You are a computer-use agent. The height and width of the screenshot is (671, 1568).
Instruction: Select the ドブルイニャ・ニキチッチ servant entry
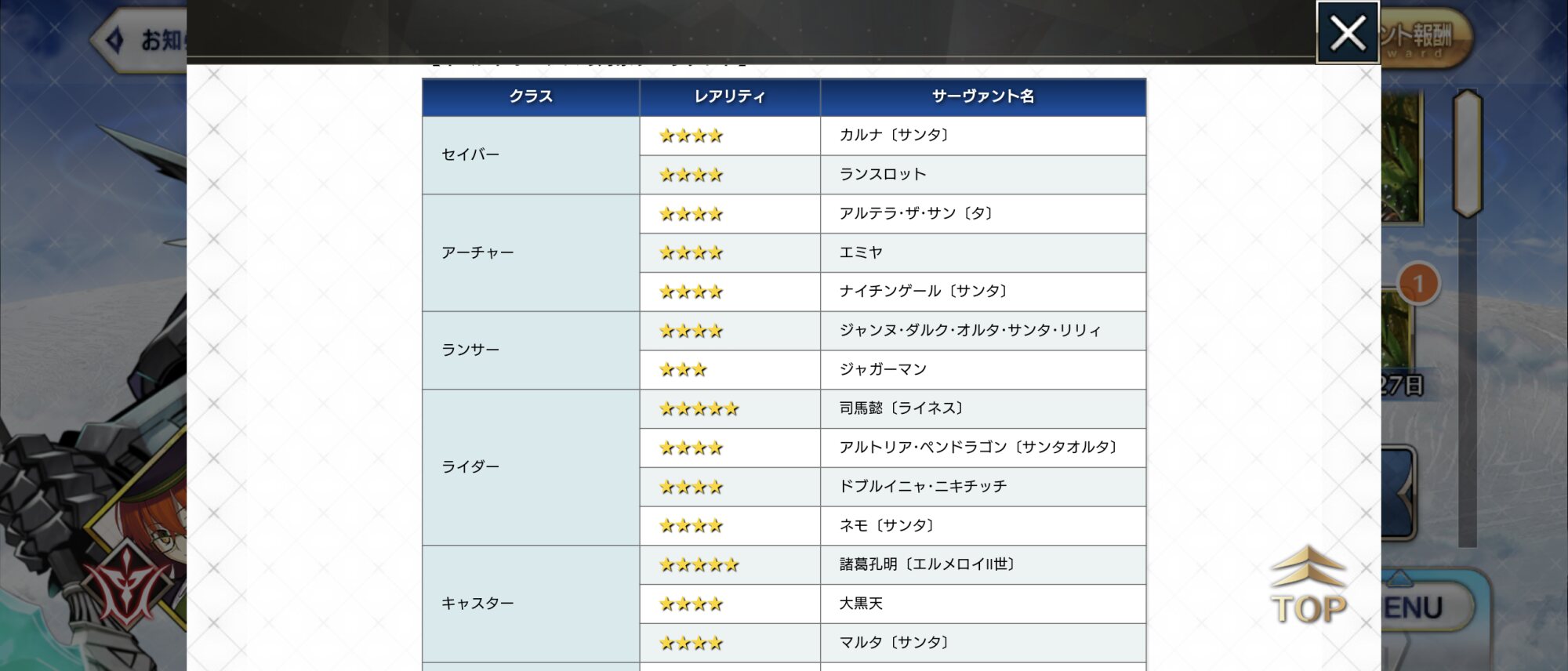tap(923, 486)
